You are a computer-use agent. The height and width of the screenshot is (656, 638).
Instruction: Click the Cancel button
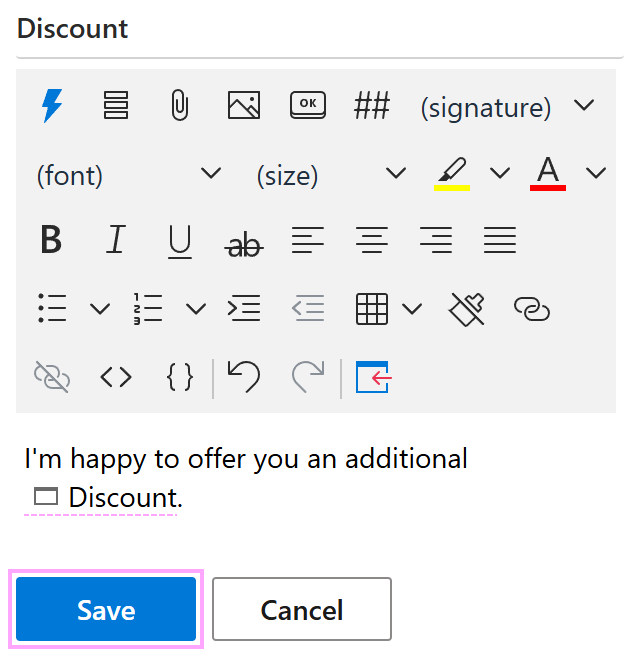point(301,609)
